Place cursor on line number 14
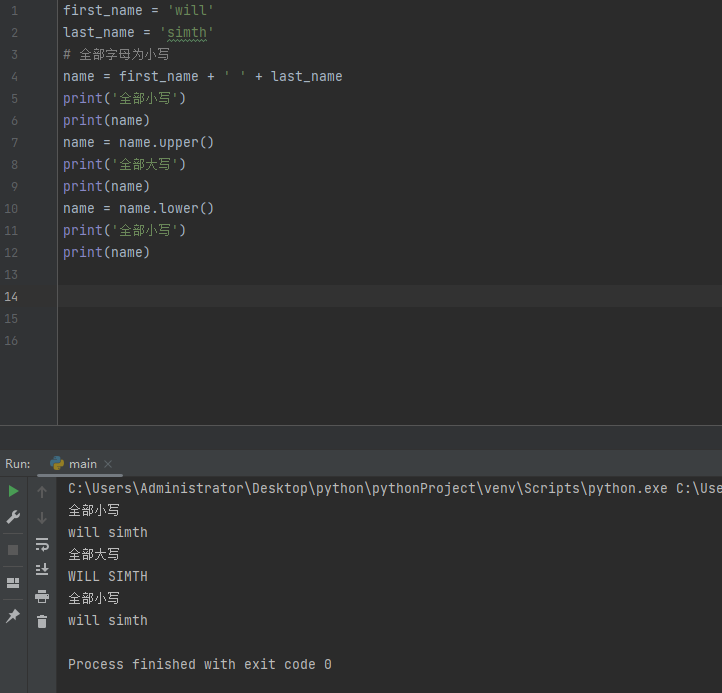722x693 pixels. [x=11, y=297]
